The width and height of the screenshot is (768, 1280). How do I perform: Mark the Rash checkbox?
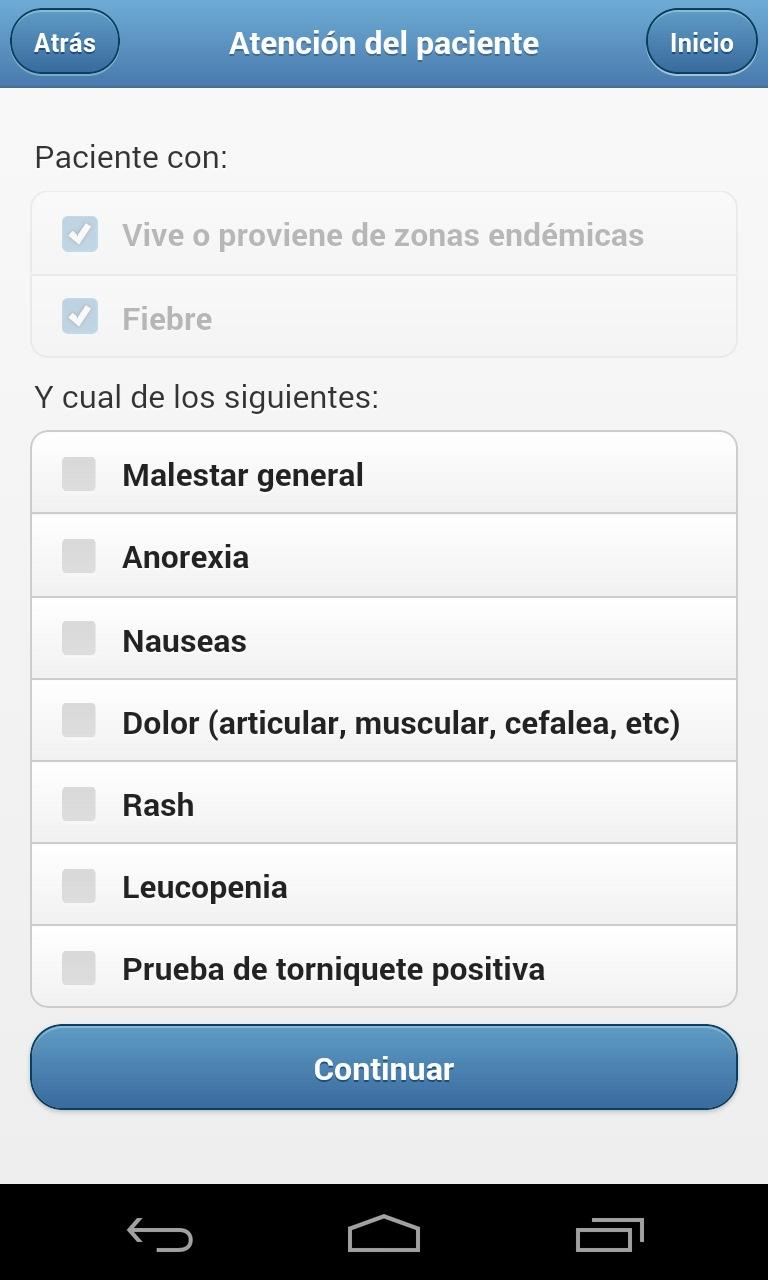[x=79, y=803]
